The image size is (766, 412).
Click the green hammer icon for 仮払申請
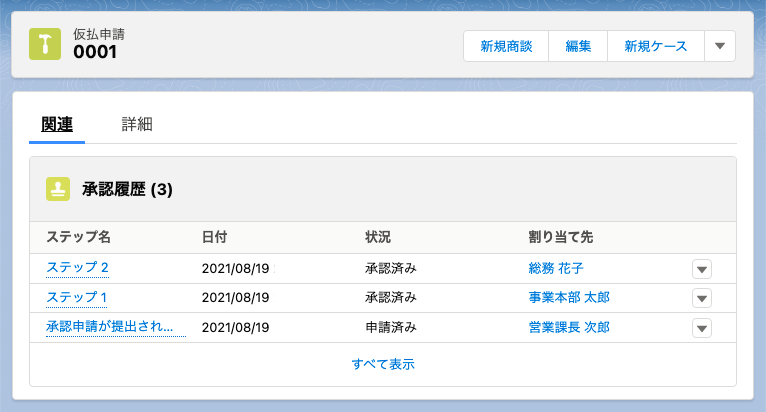[45, 44]
